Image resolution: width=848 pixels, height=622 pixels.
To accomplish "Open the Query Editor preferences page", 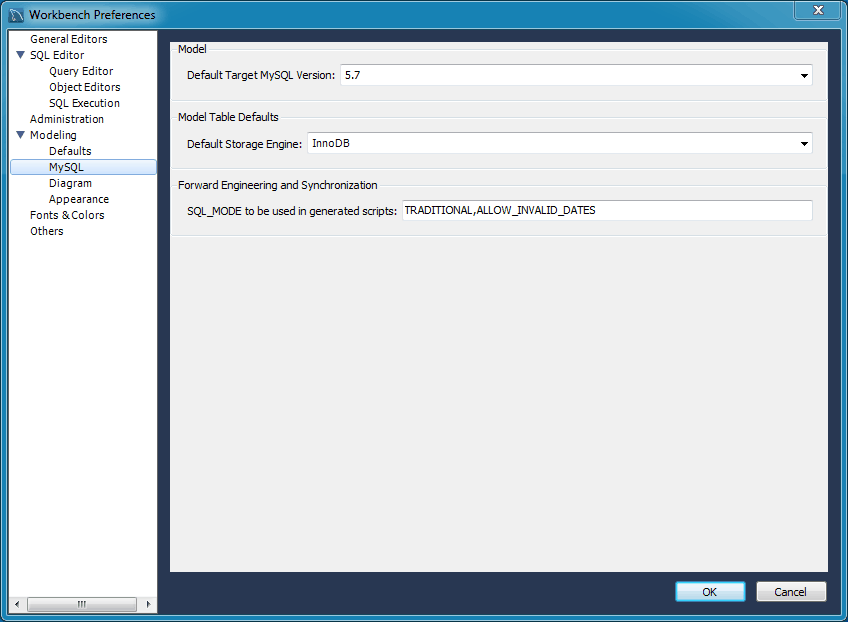I will (81, 71).
